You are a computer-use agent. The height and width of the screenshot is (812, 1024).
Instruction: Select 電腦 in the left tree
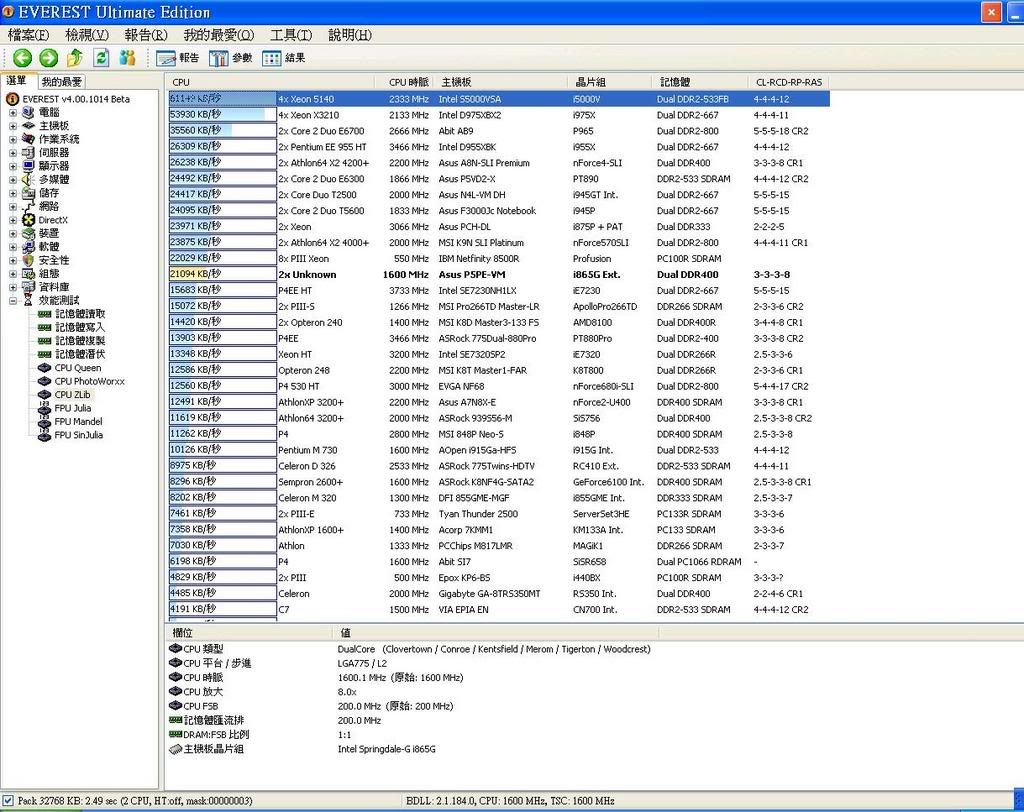click(49, 112)
